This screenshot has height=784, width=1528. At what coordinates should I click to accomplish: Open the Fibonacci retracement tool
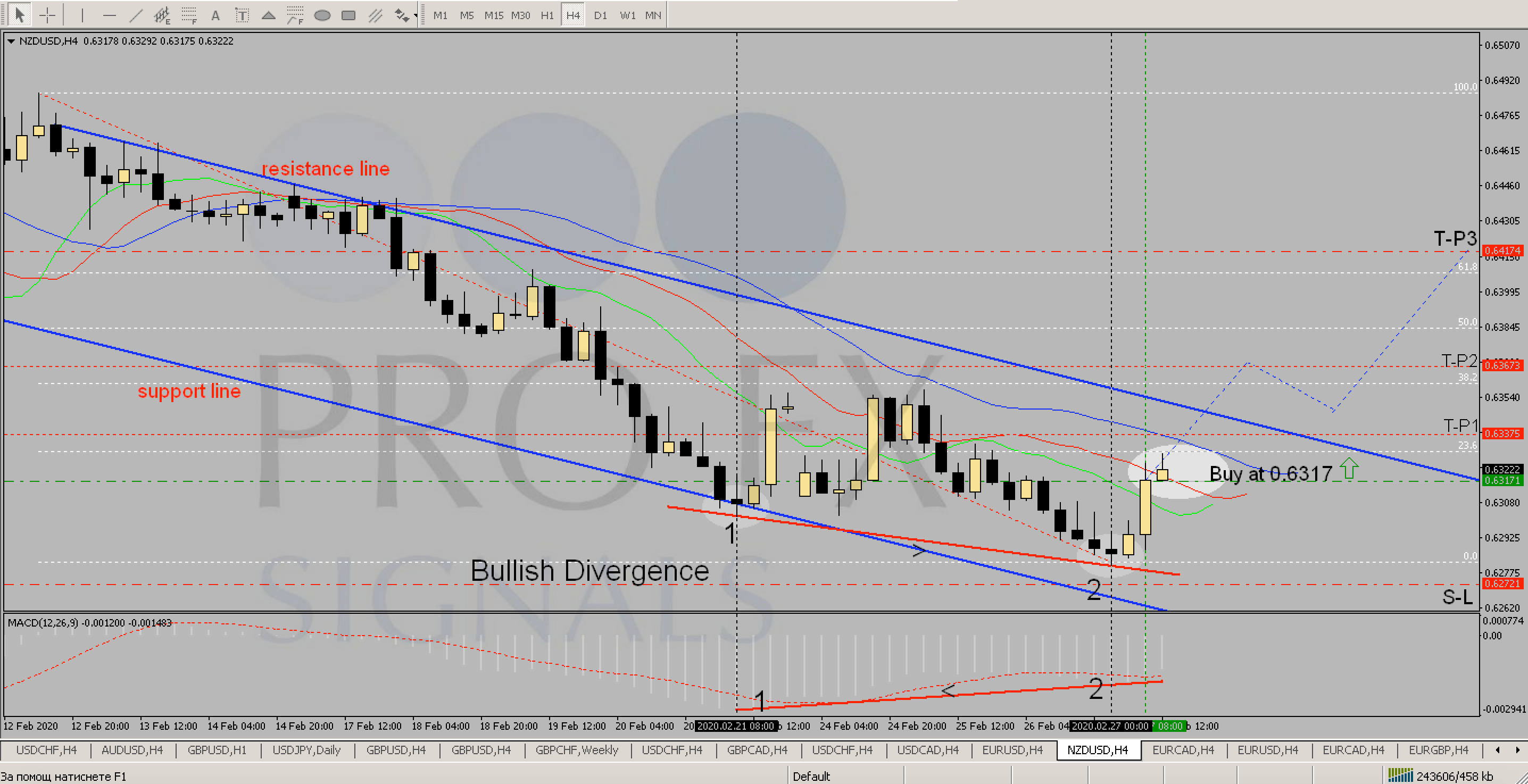189,15
